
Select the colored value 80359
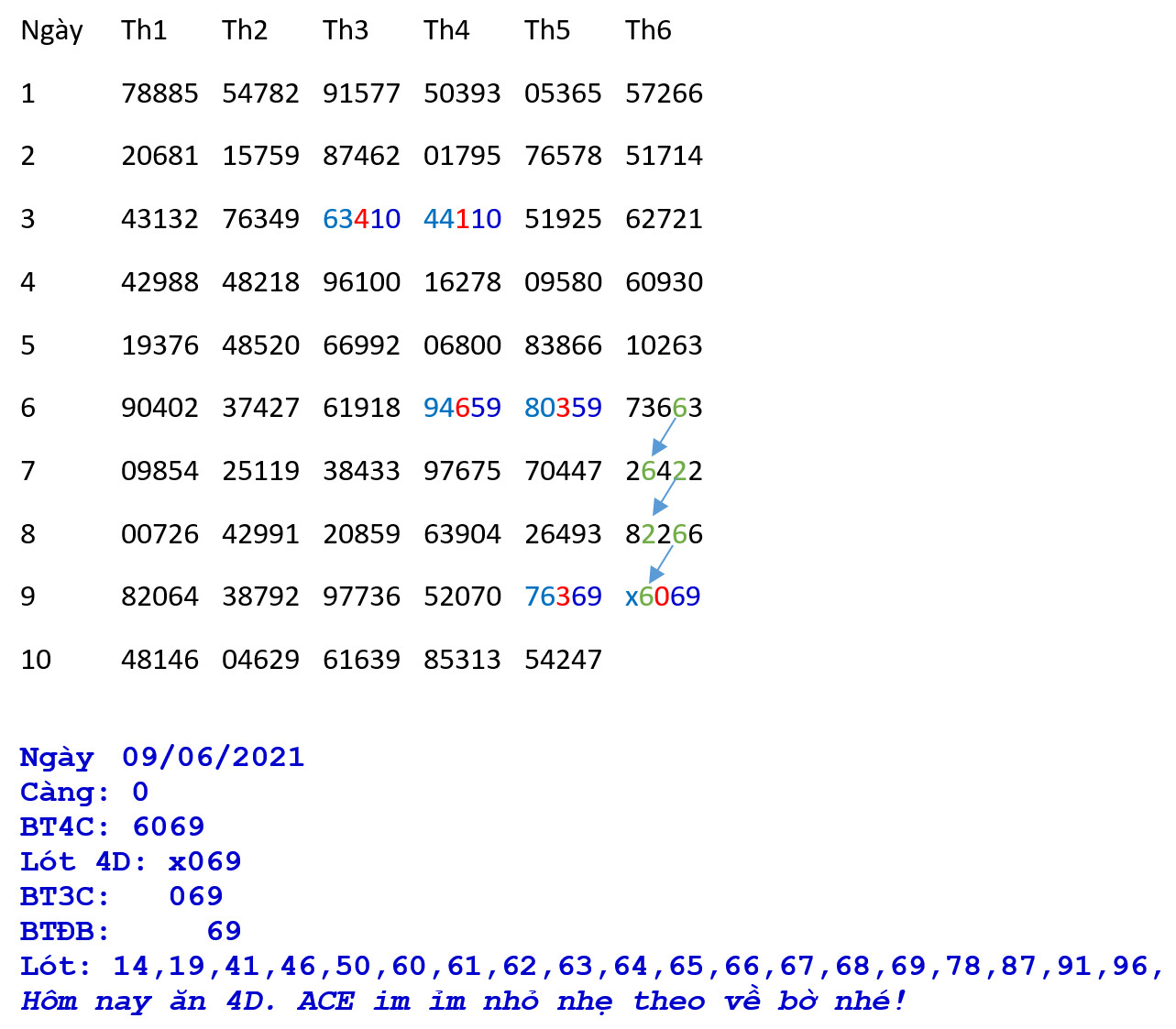563,408
